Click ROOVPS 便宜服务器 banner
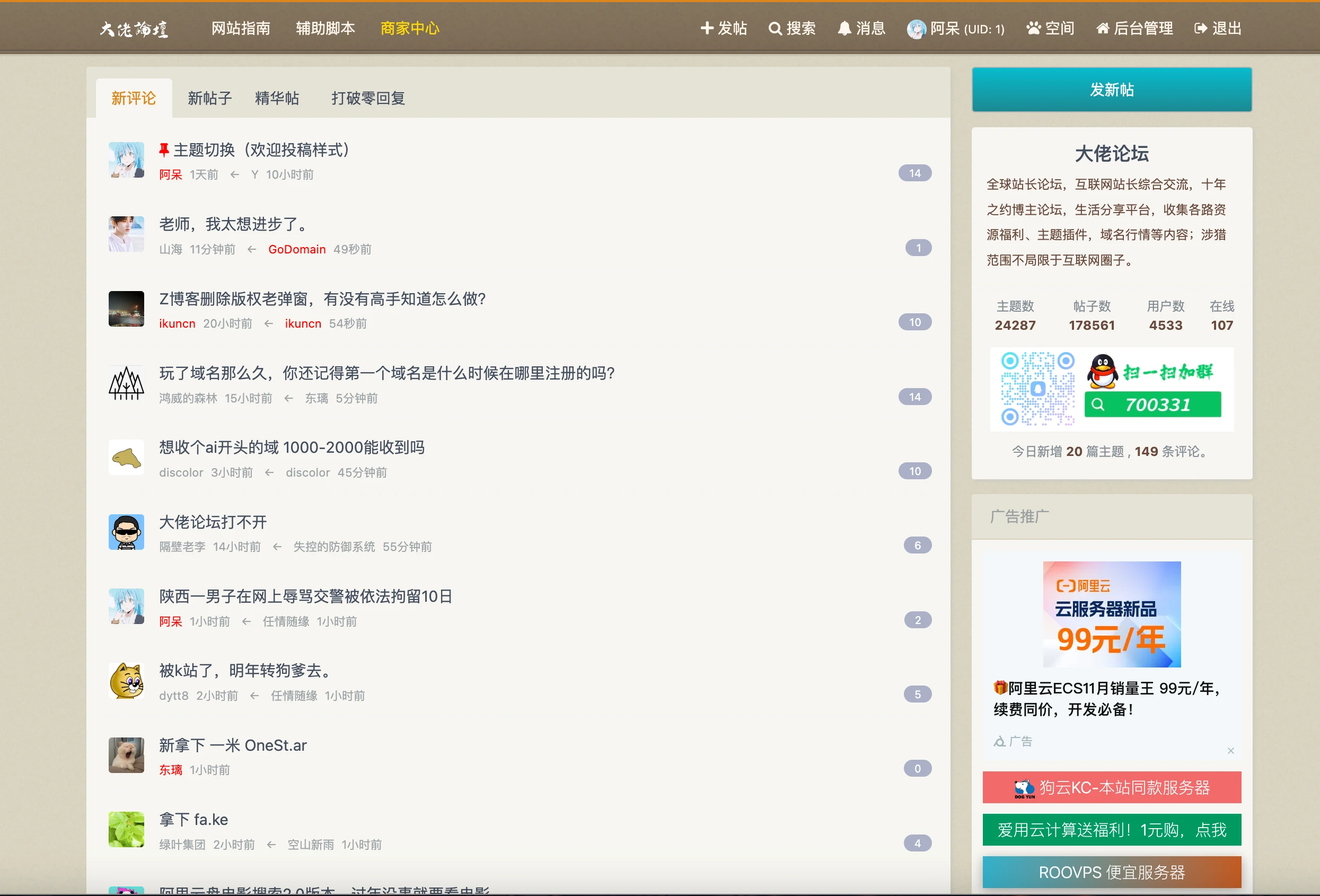Viewport: 1320px width, 896px height. tap(1112, 872)
